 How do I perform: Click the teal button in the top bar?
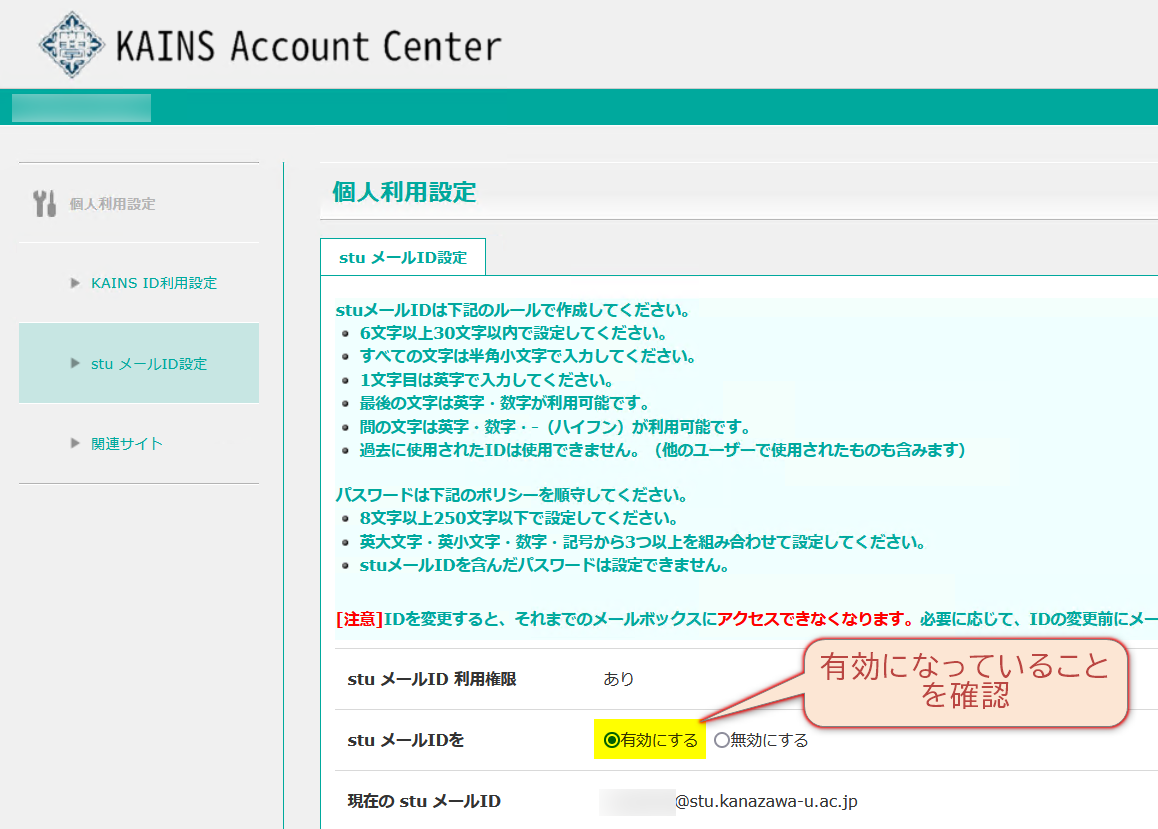80,106
